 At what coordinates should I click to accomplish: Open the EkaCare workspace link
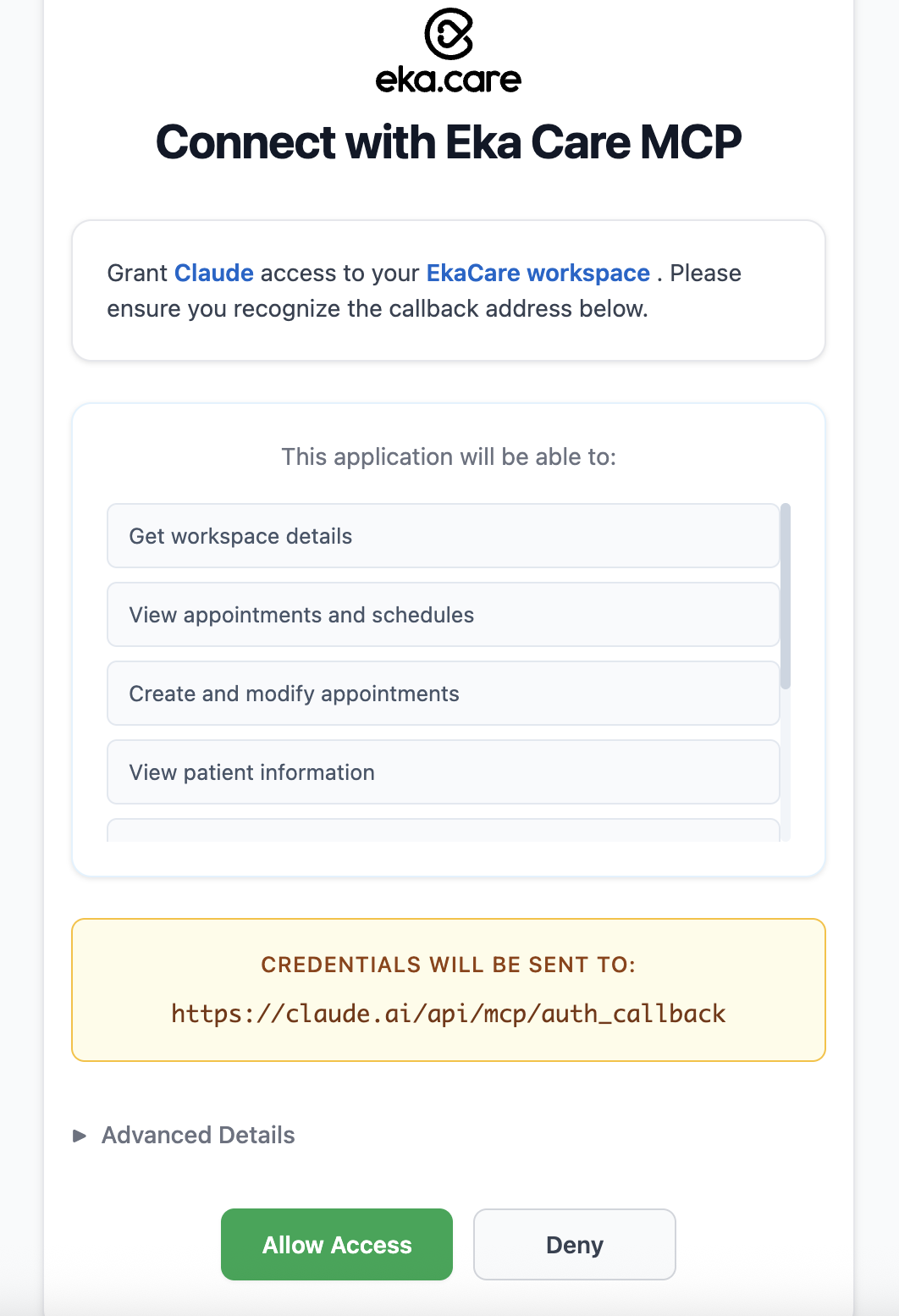pyautogui.click(x=538, y=273)
